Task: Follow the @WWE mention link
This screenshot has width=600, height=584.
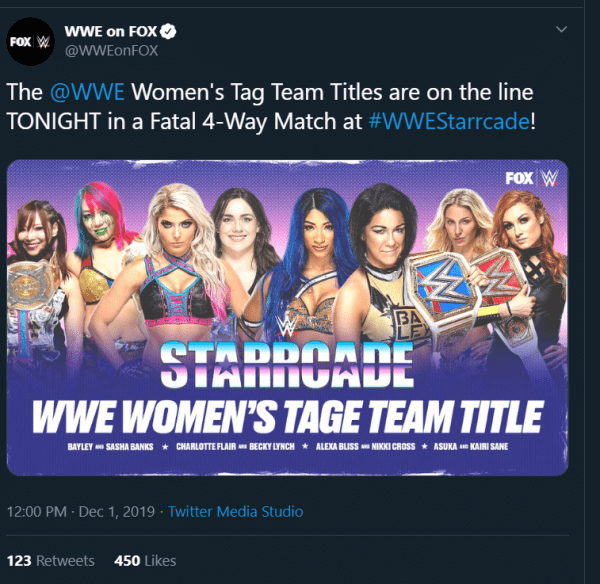Action: 87,92
